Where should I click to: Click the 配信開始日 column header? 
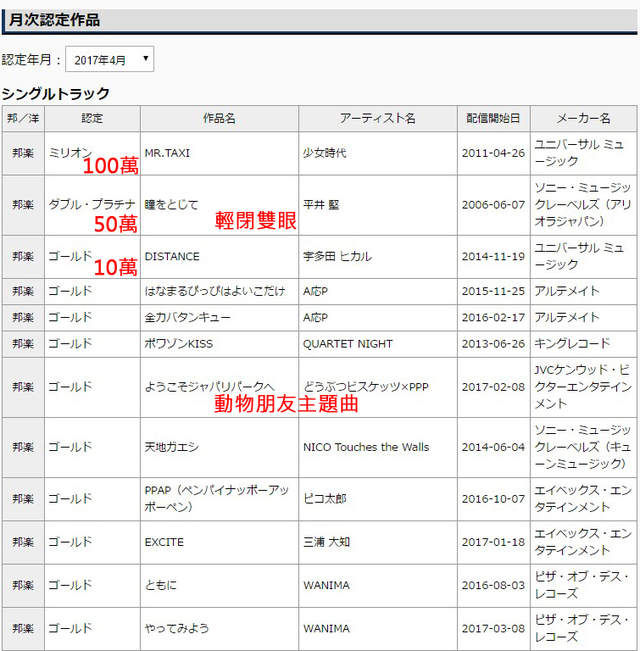coord(493,118)
